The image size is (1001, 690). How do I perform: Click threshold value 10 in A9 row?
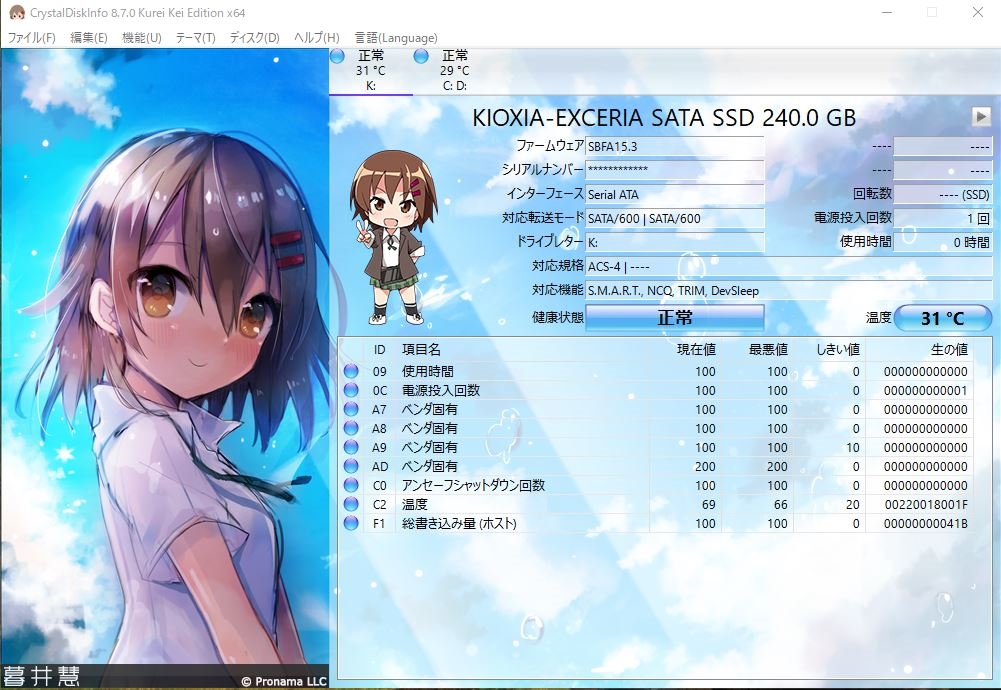click(x=853, y=447)
